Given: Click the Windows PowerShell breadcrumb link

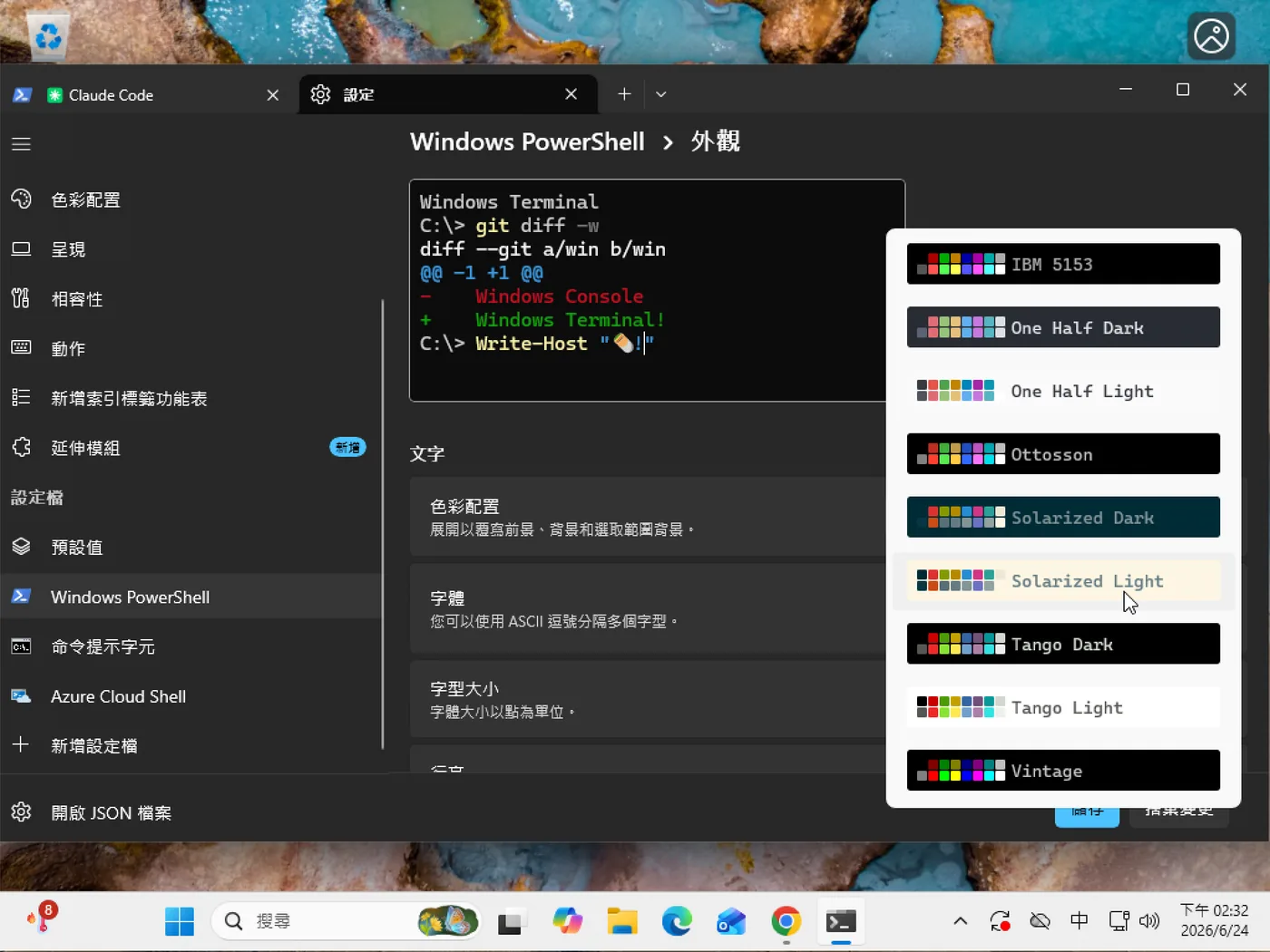Looking at the screenshot, I should (527, 141).
